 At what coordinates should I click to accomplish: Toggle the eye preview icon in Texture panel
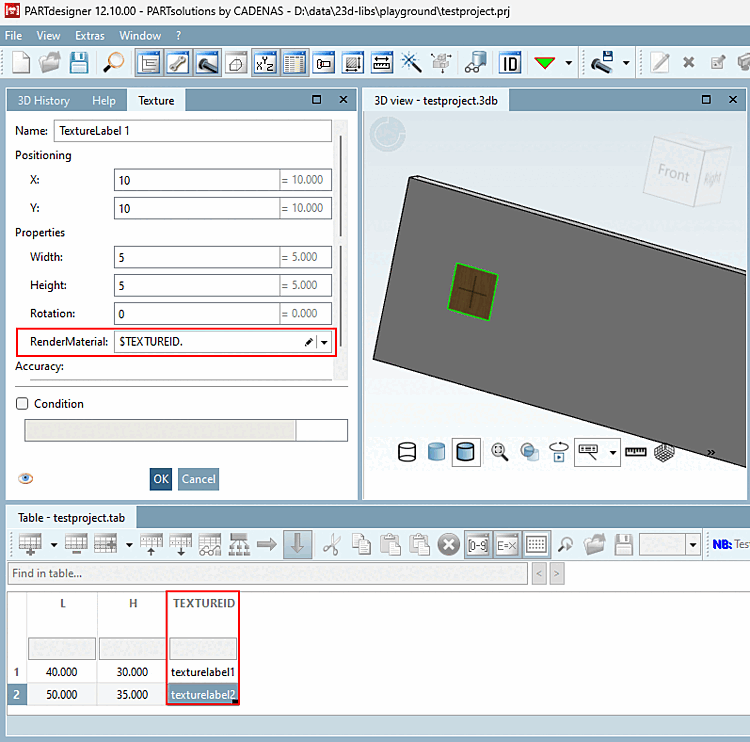tap(26, 478)
